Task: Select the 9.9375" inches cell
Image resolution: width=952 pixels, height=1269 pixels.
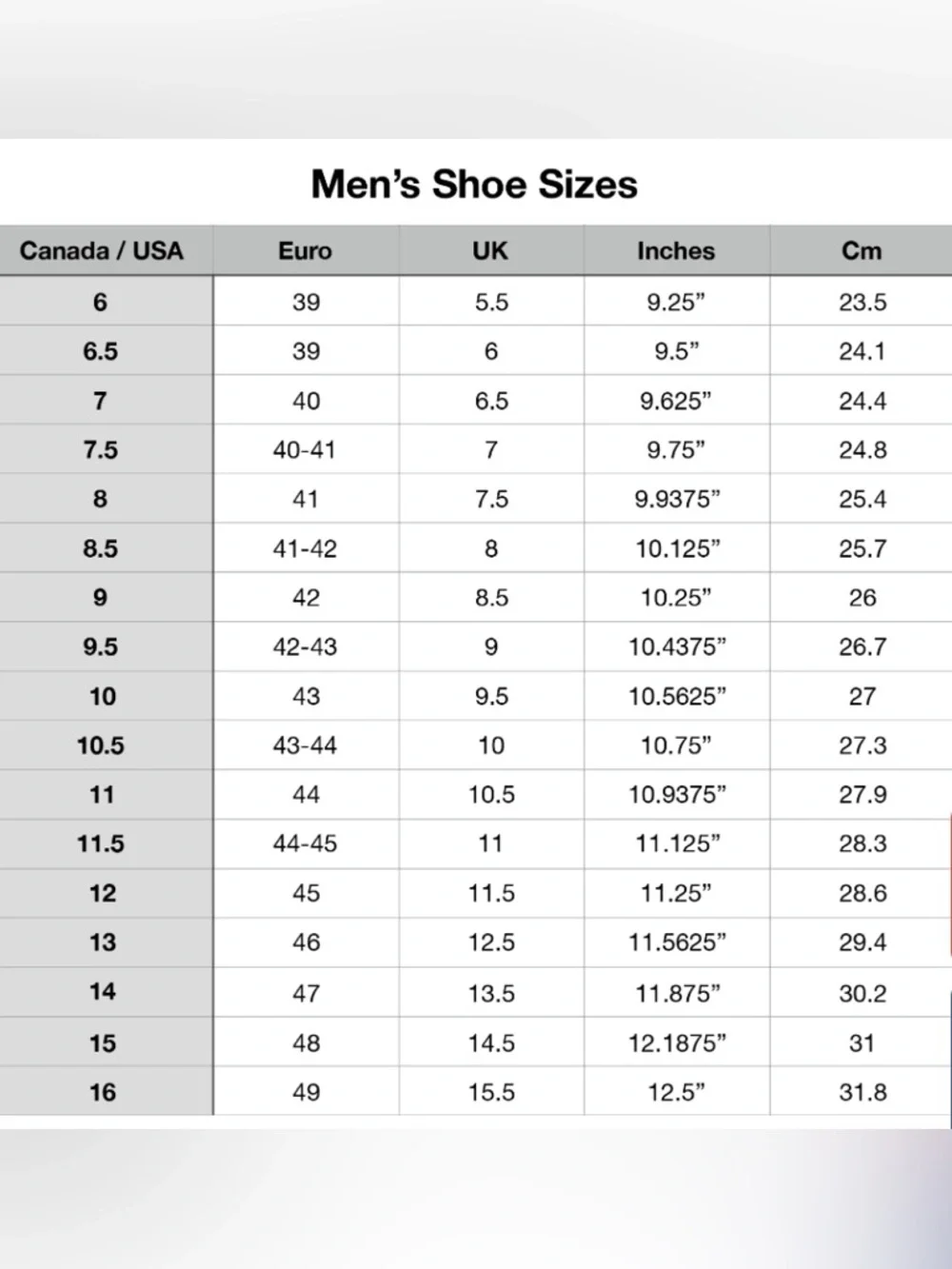Action: (x=677, y=499)
